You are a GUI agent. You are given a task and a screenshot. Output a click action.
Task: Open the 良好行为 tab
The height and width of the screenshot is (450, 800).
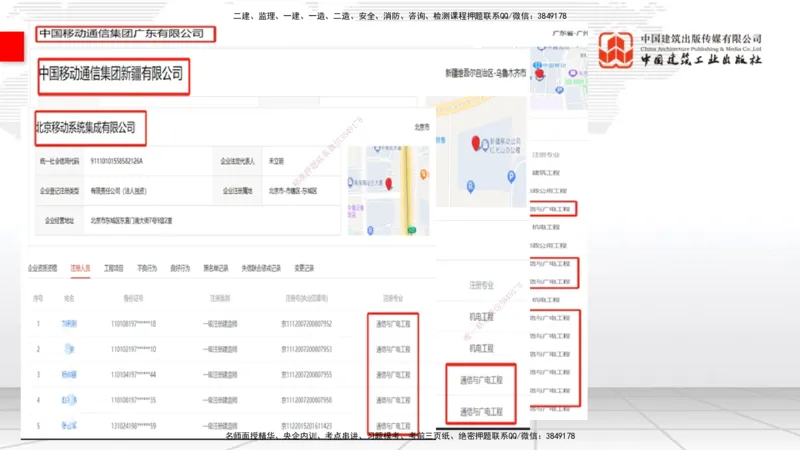pos(180,268)
